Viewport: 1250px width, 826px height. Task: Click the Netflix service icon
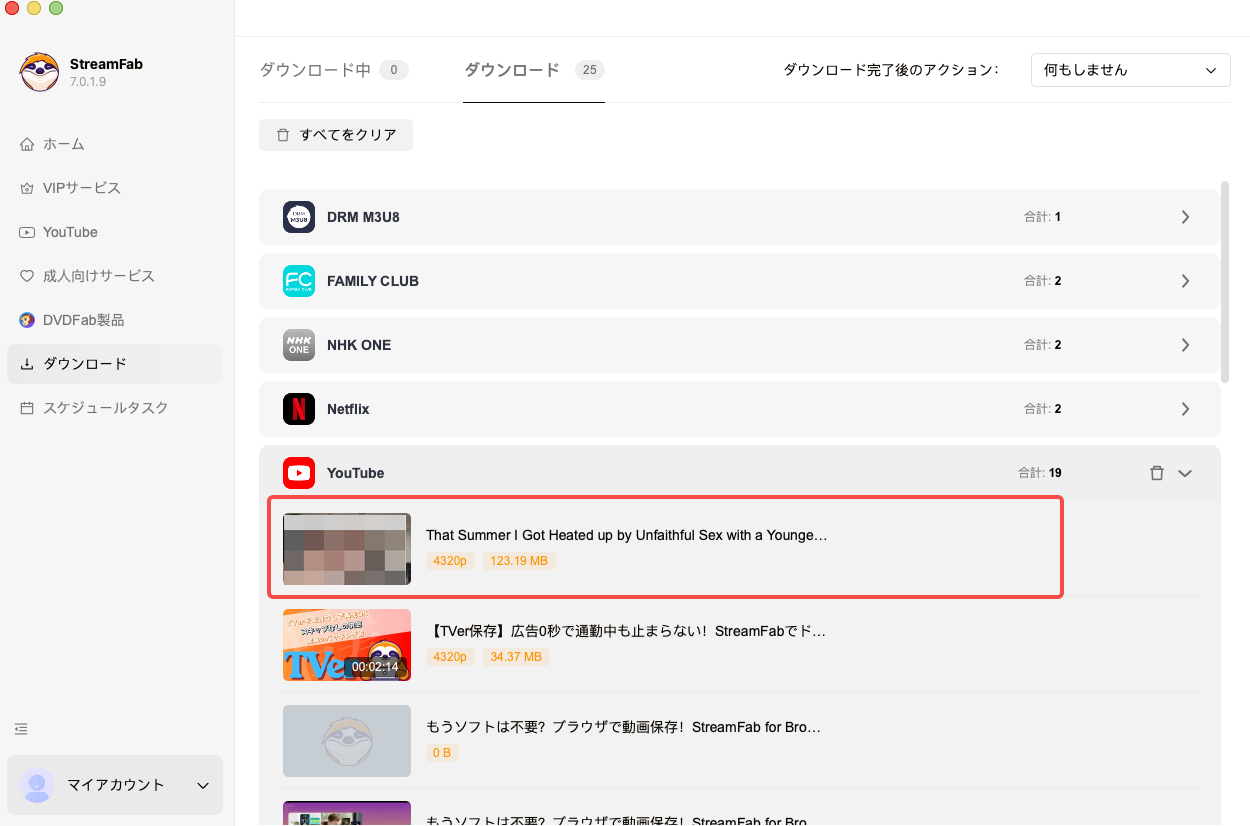click(299, 409)
